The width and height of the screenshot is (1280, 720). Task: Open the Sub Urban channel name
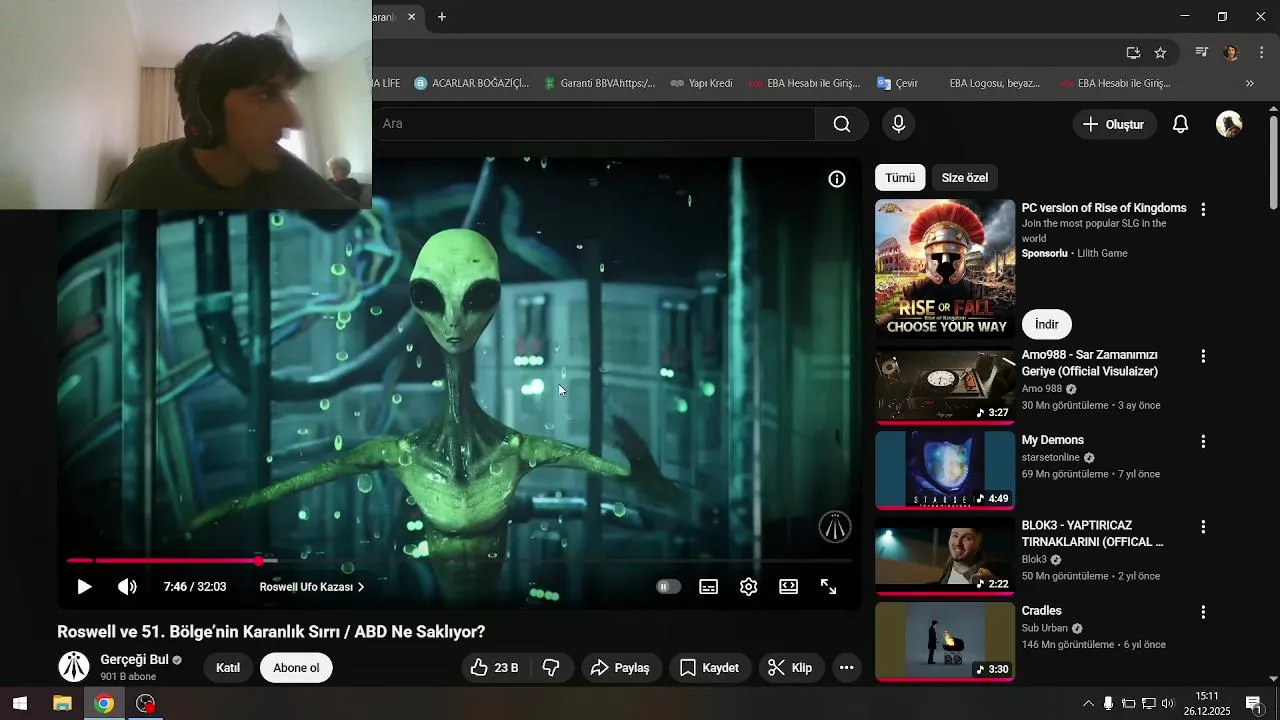(1044, 628)
